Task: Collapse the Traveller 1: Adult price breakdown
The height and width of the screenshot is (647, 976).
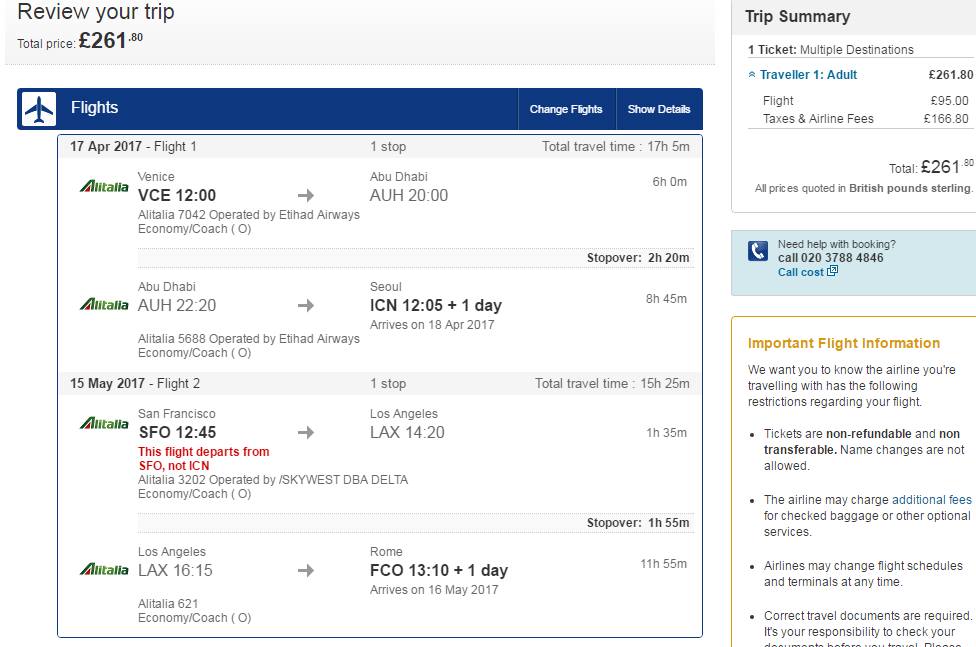Action: click(x=752, y=75)
